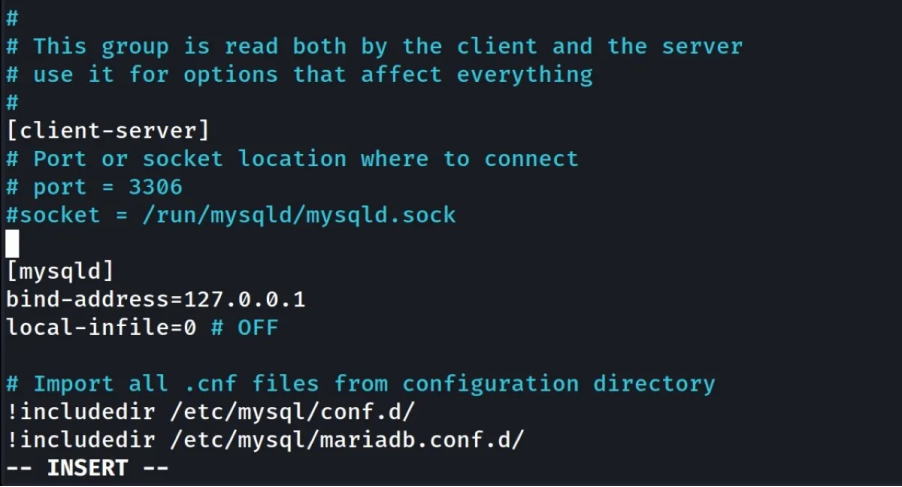This screenshot has width=902, height=487.
Task: Click the commented port 3306 value
Action: pos(155,187)
